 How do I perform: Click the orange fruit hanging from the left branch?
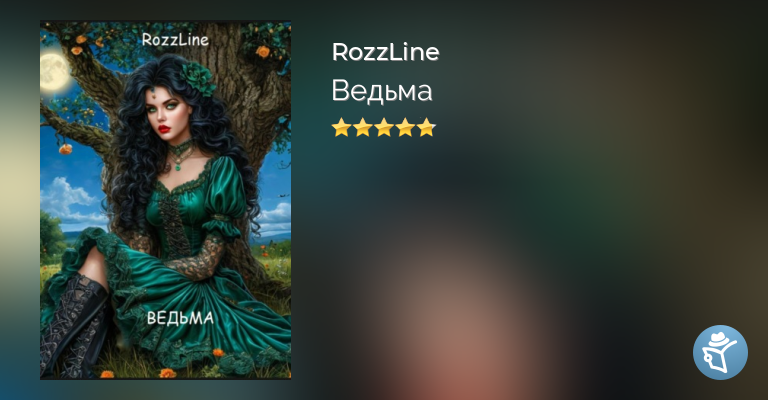[65, 149]
